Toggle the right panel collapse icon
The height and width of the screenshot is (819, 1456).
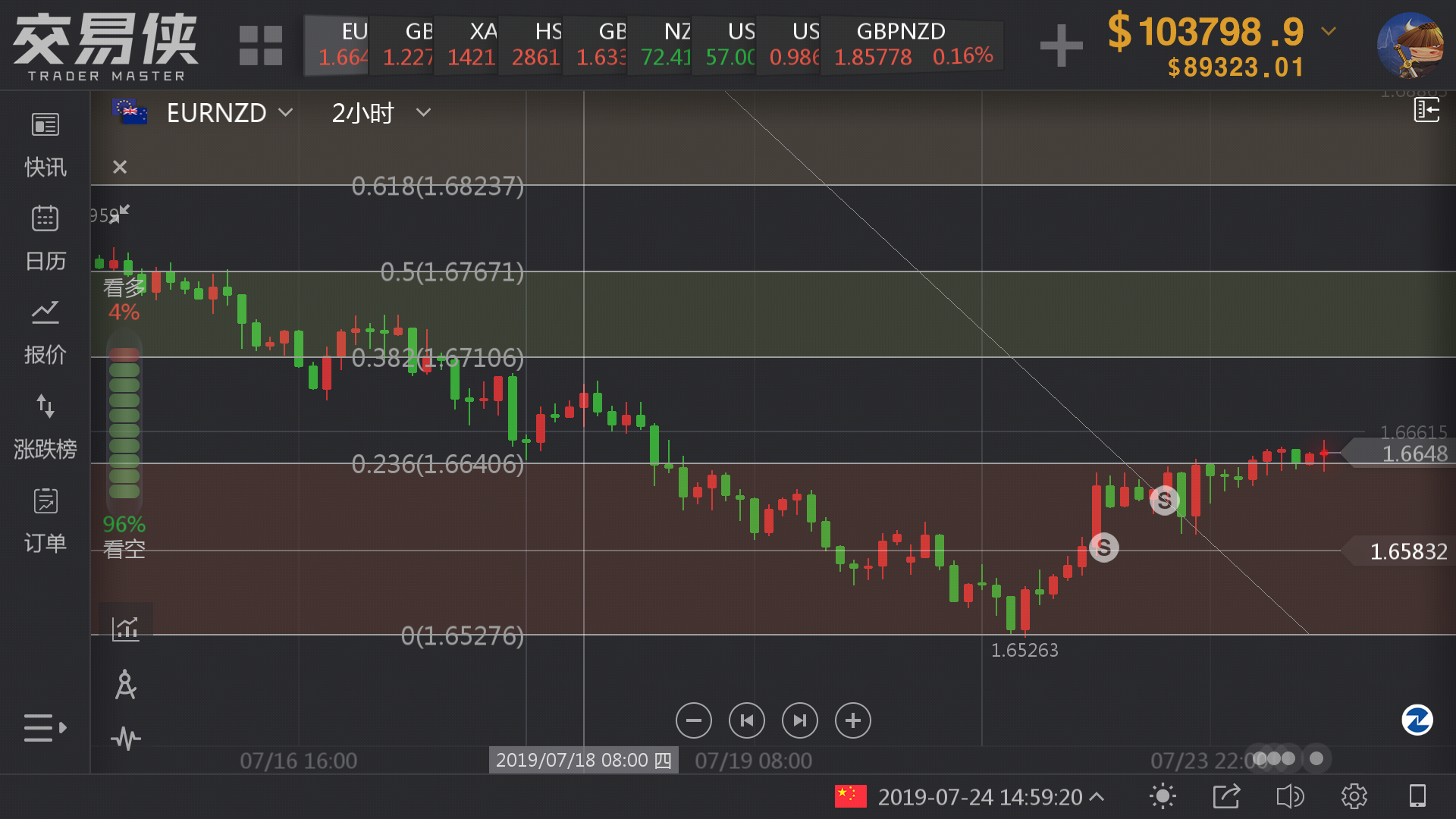(x=1426, y=111)
